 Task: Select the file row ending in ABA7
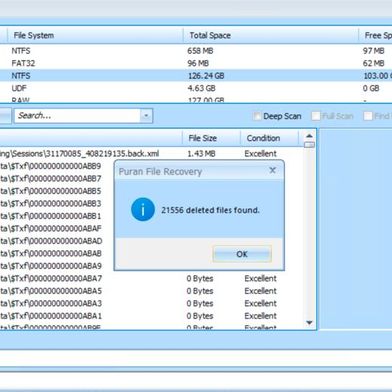coord(152,278)
